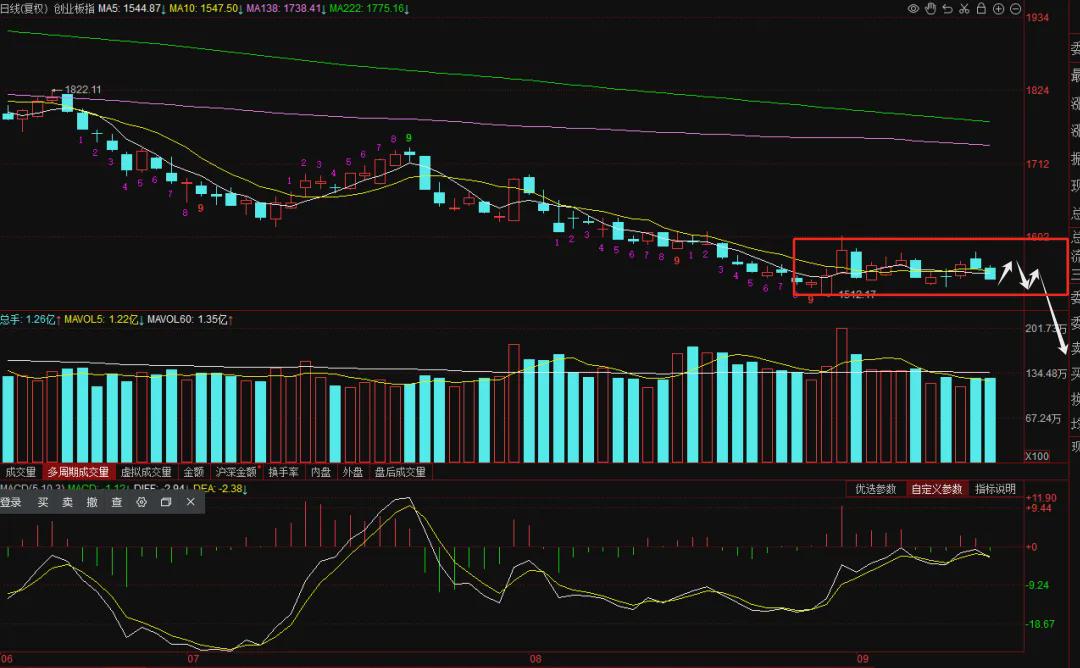
Task: Toggle the lock icon in chart toolbar
Action: 981,9
